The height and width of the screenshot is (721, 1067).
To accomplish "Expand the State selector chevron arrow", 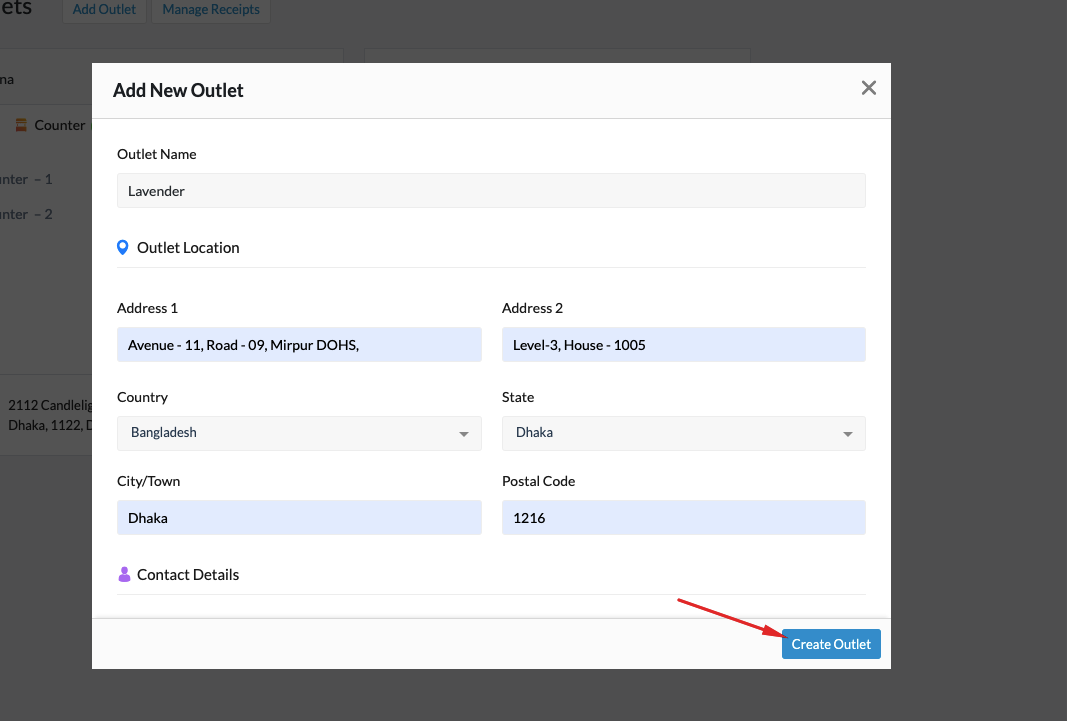I will click(847, 434).
